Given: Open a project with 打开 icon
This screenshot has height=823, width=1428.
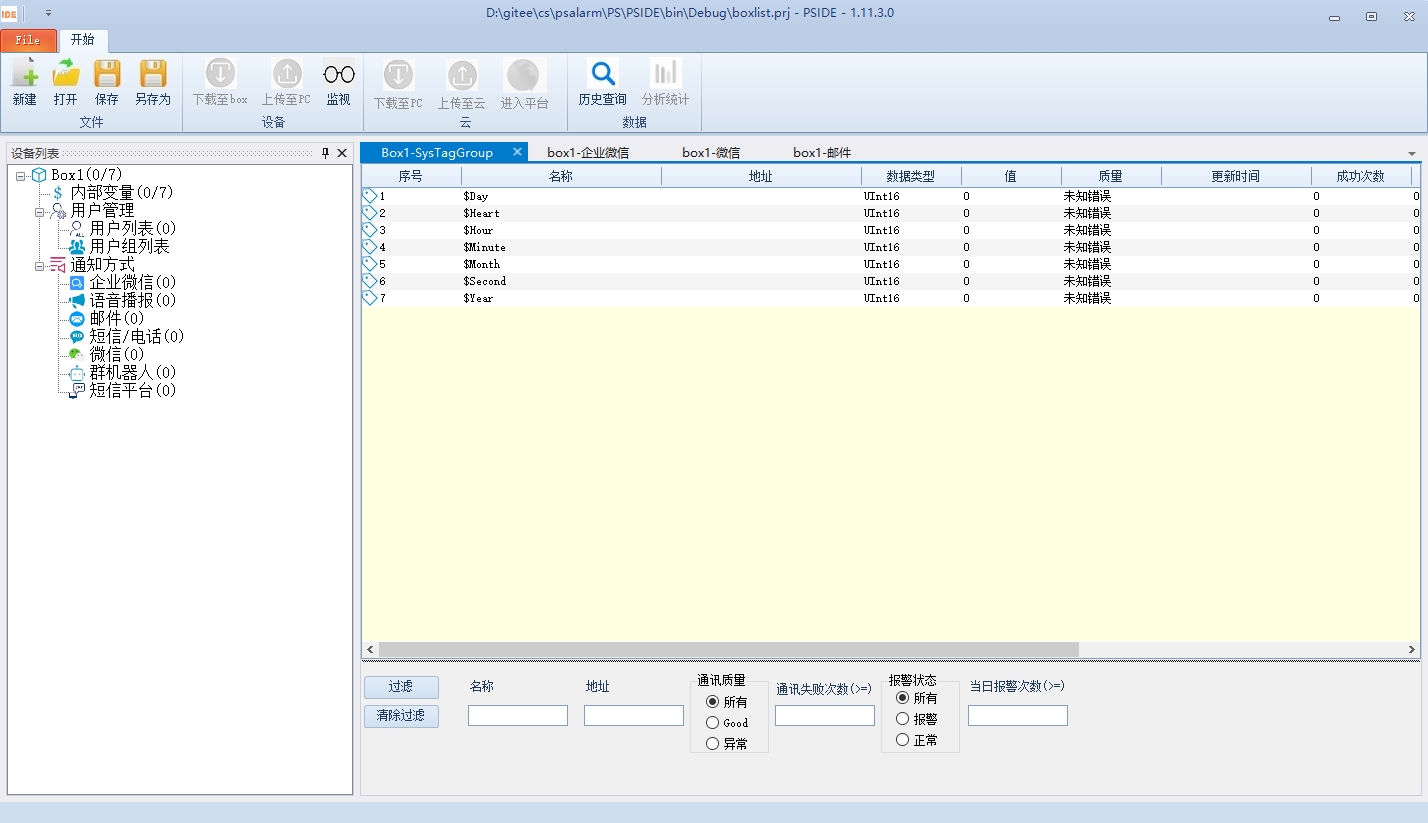Looking at the screenshot, I should point(66,73).
